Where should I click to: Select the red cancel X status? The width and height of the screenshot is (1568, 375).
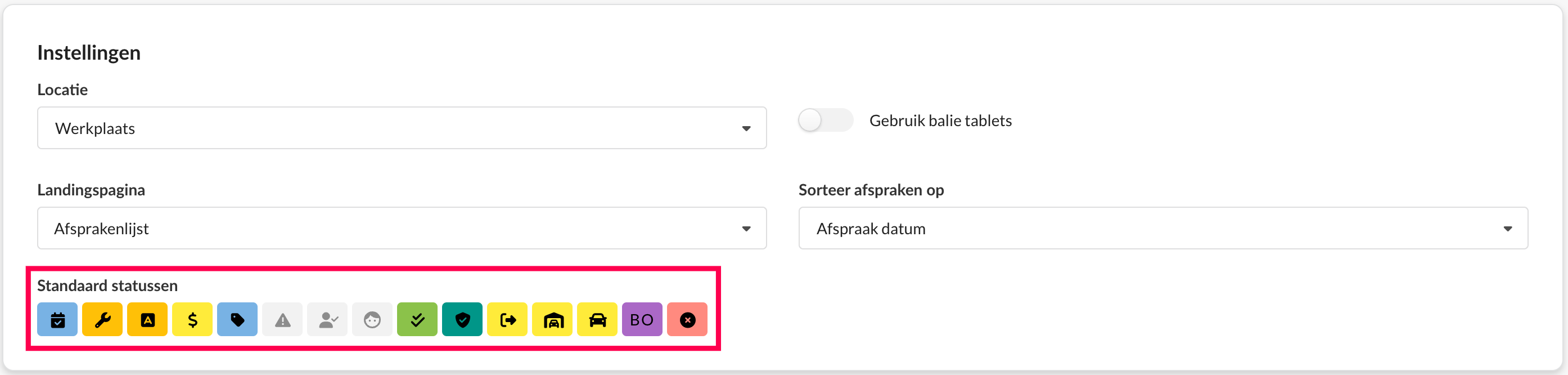687,319
